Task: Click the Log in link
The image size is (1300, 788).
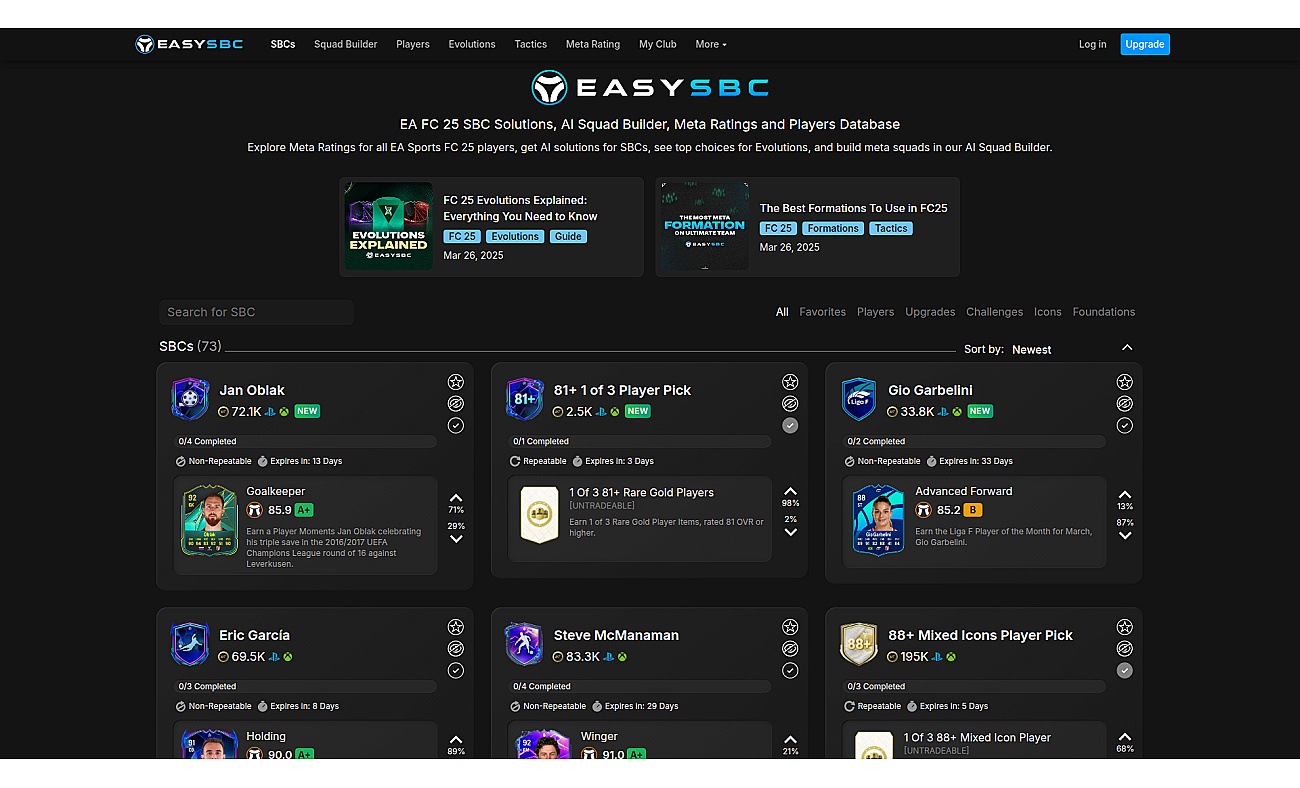Action: (x=1093, y=44)
